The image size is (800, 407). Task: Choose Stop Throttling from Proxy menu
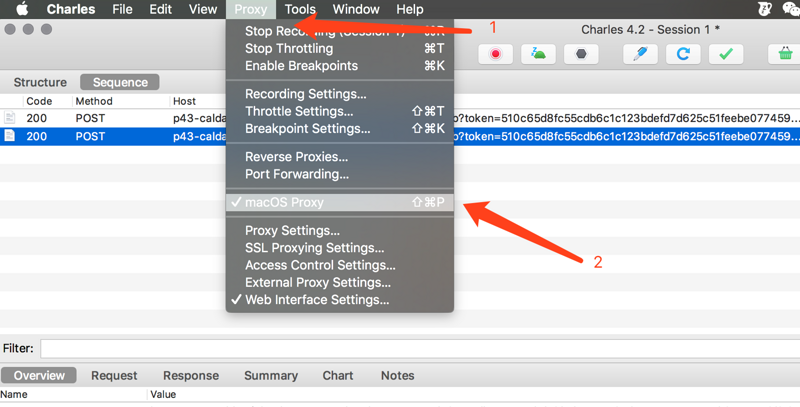pos(340,48)
